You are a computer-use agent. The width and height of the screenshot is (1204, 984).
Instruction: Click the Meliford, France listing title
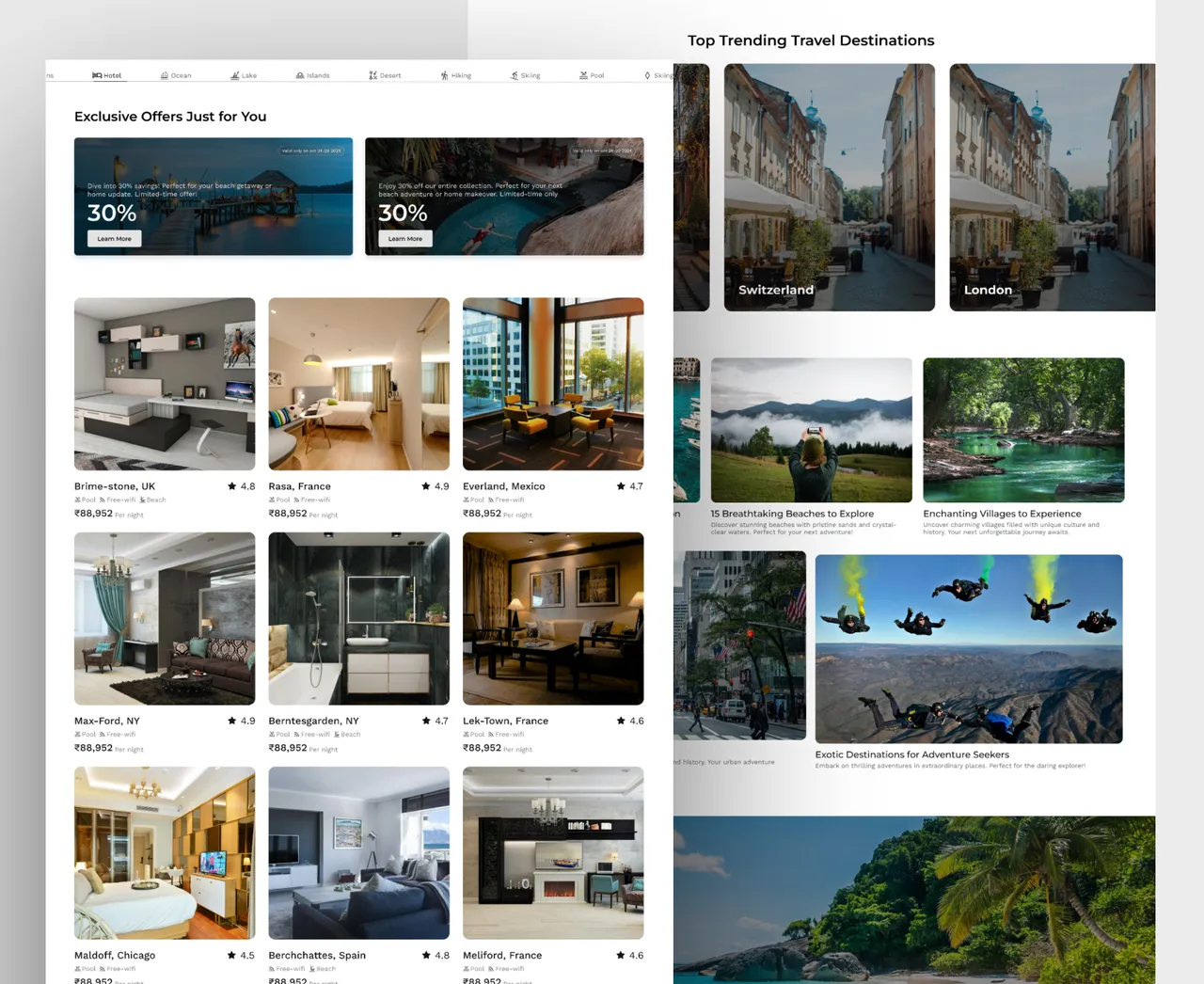[502, 955]
